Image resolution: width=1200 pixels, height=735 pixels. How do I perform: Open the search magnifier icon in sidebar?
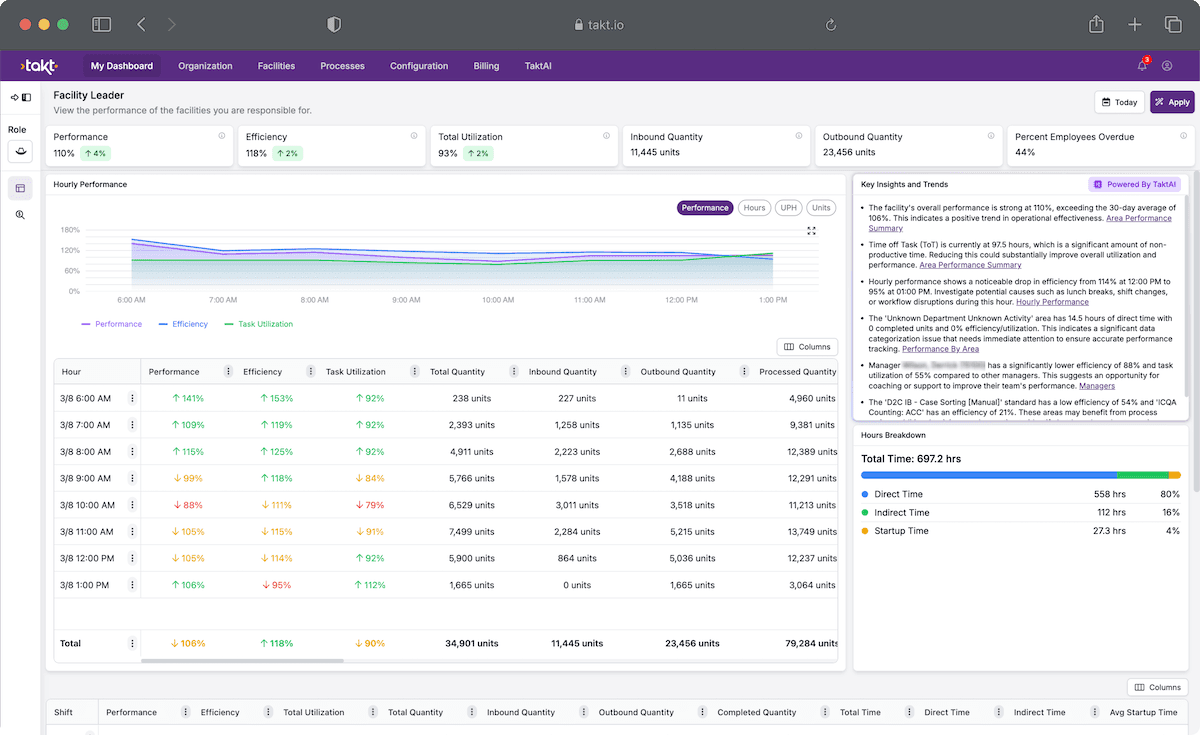[x=20, y=214]
